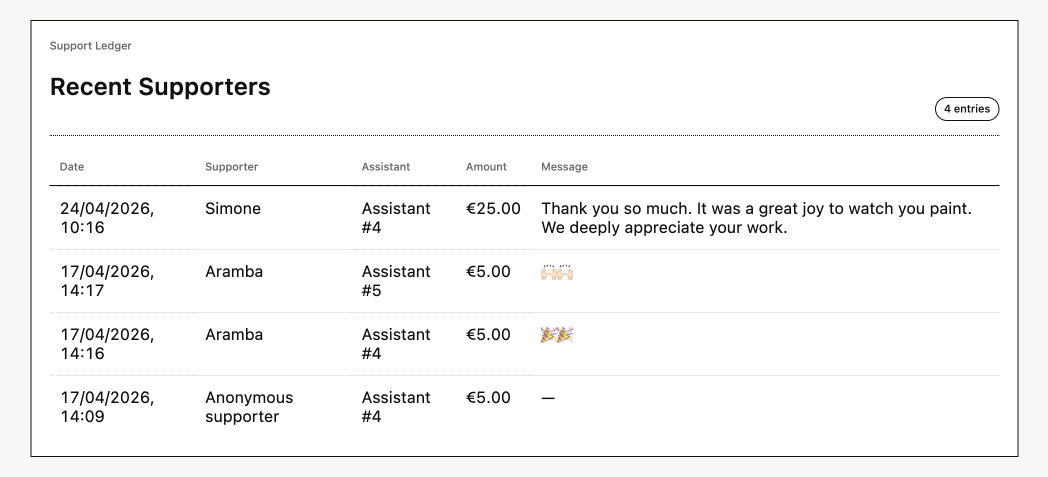Viewport: 1048px width, 477px height.
Task: Click the Date column header
Action: pos(72,167)
